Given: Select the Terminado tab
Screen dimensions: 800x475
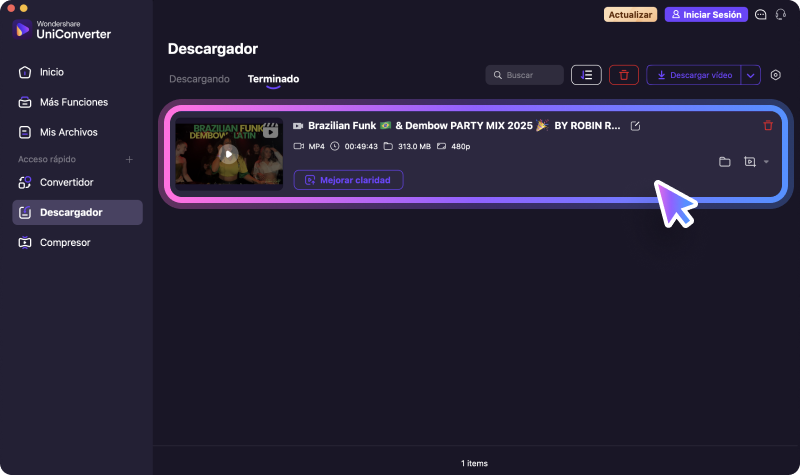Looking at the screenshot, I should pyautogui.click(x=273, y=79).
